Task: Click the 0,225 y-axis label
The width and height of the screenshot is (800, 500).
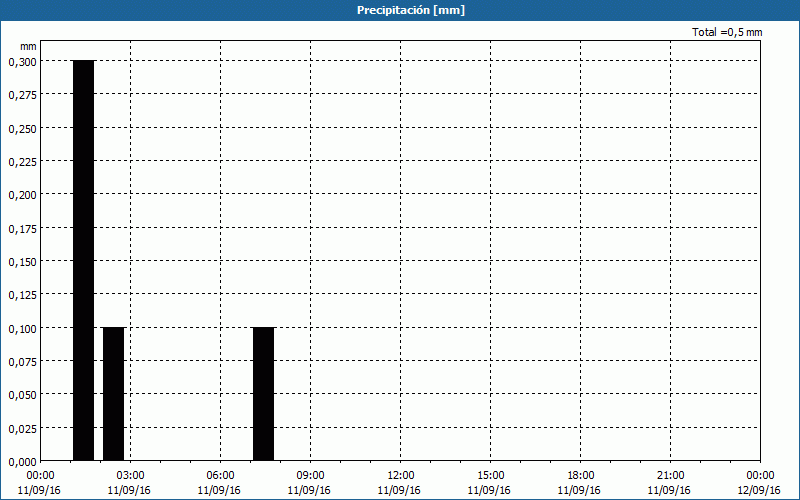Action: (22, 162)
